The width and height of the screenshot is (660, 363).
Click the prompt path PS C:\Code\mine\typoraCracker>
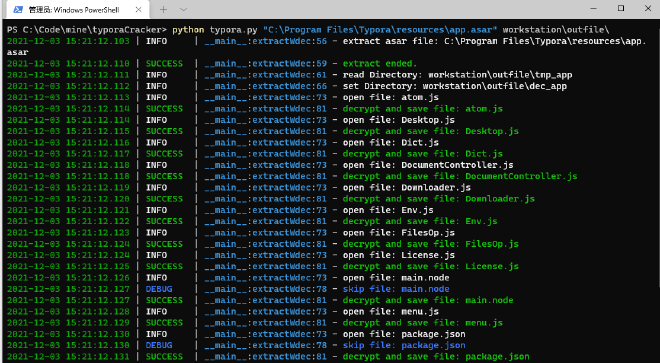pyautogui.click(x=87, y=30)
